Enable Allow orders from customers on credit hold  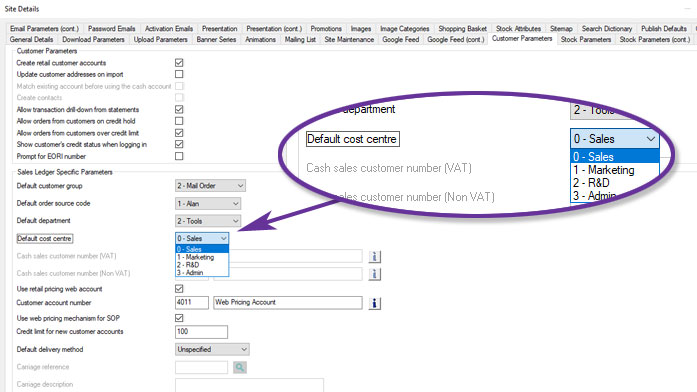179,121
